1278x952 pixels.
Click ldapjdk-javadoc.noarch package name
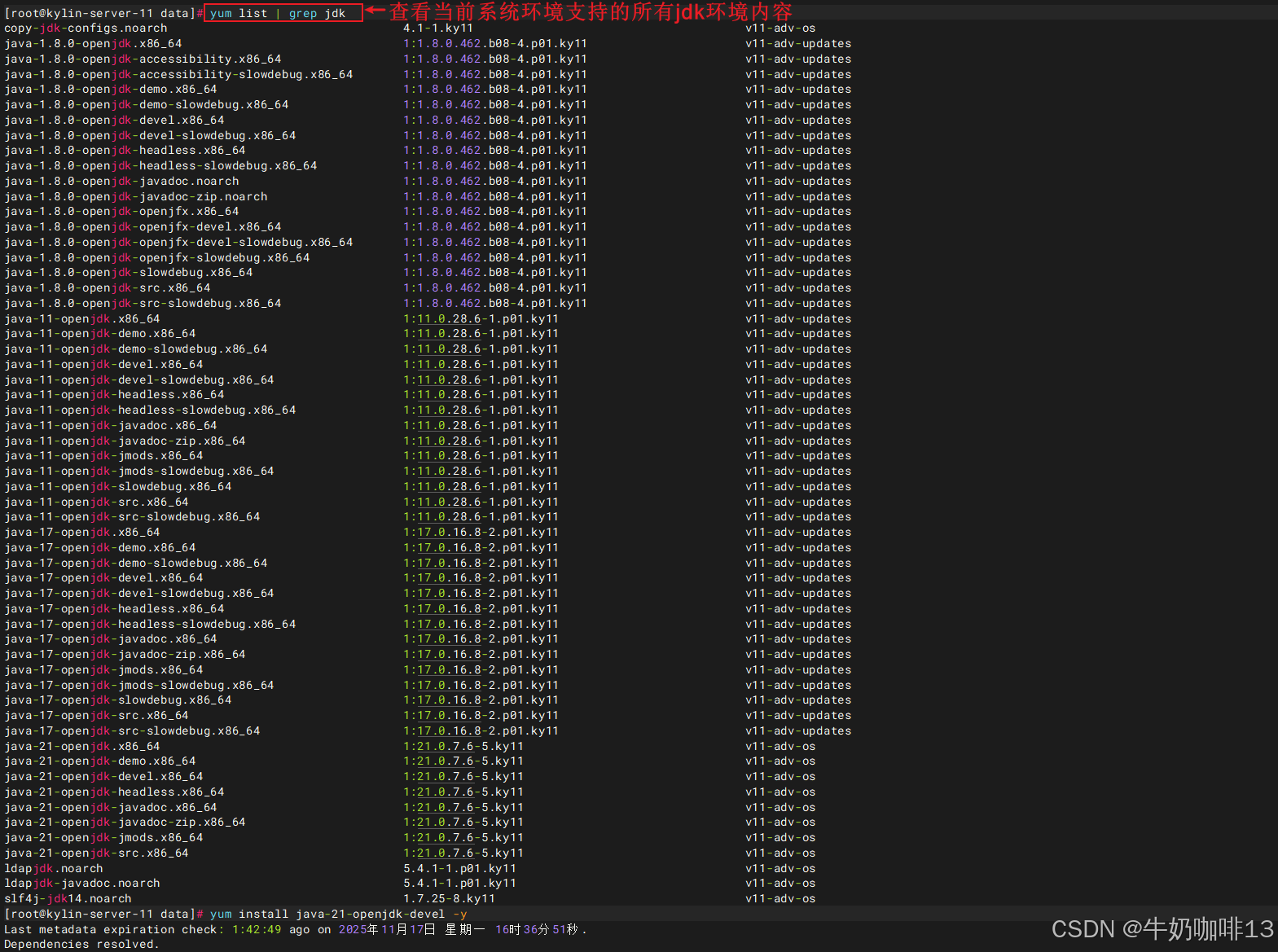pos(82,883)
